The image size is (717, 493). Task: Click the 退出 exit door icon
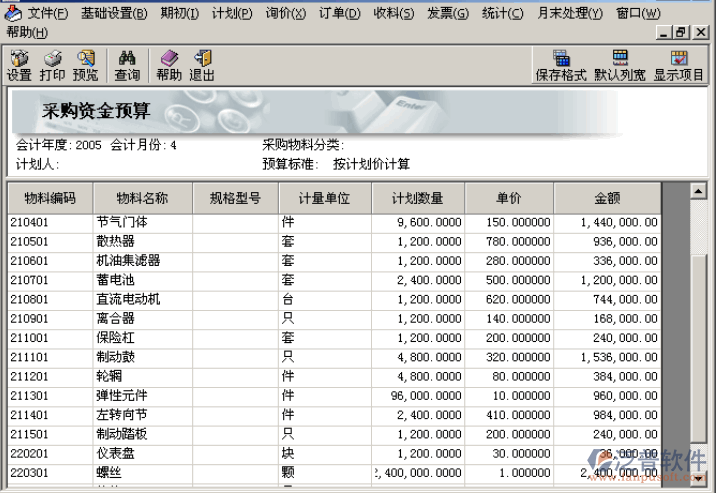pos(202,66)
